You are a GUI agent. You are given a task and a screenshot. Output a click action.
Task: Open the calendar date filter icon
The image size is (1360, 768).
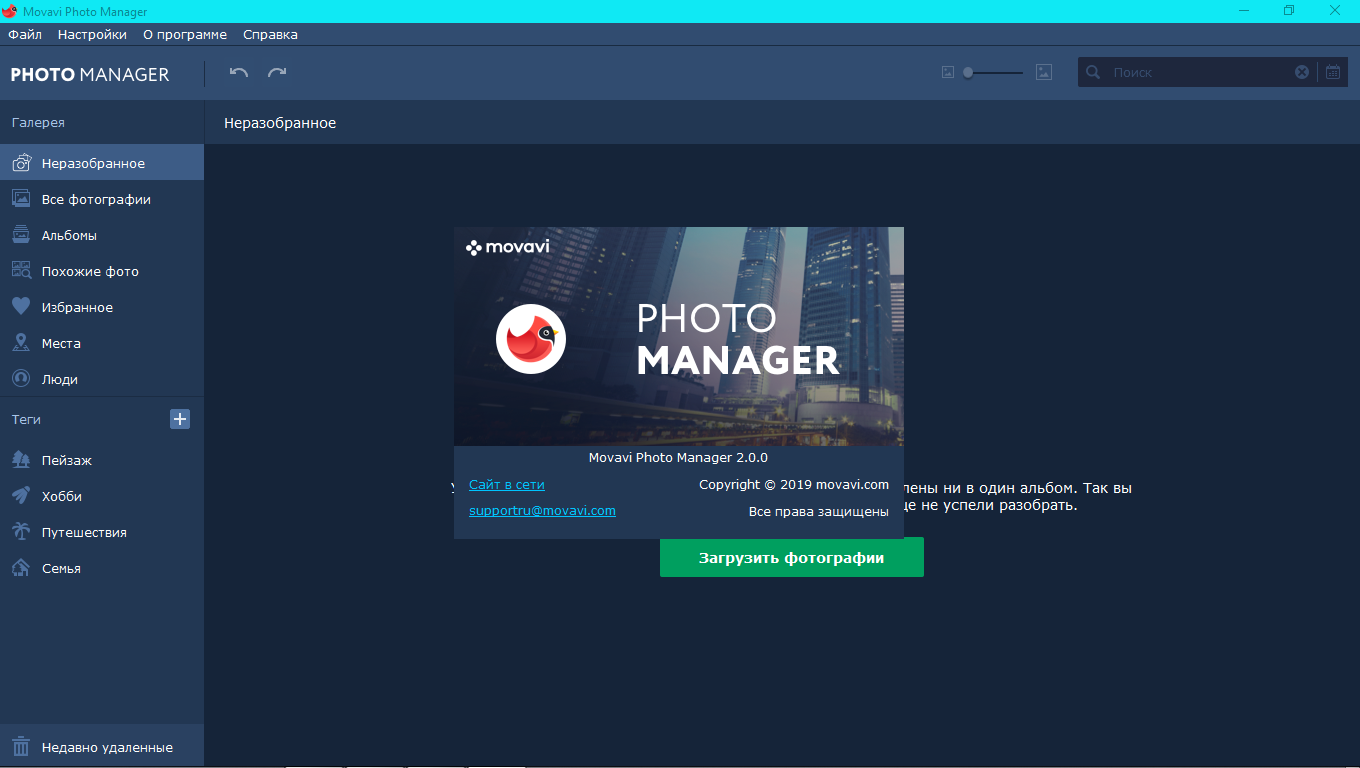click(1333, 72)
